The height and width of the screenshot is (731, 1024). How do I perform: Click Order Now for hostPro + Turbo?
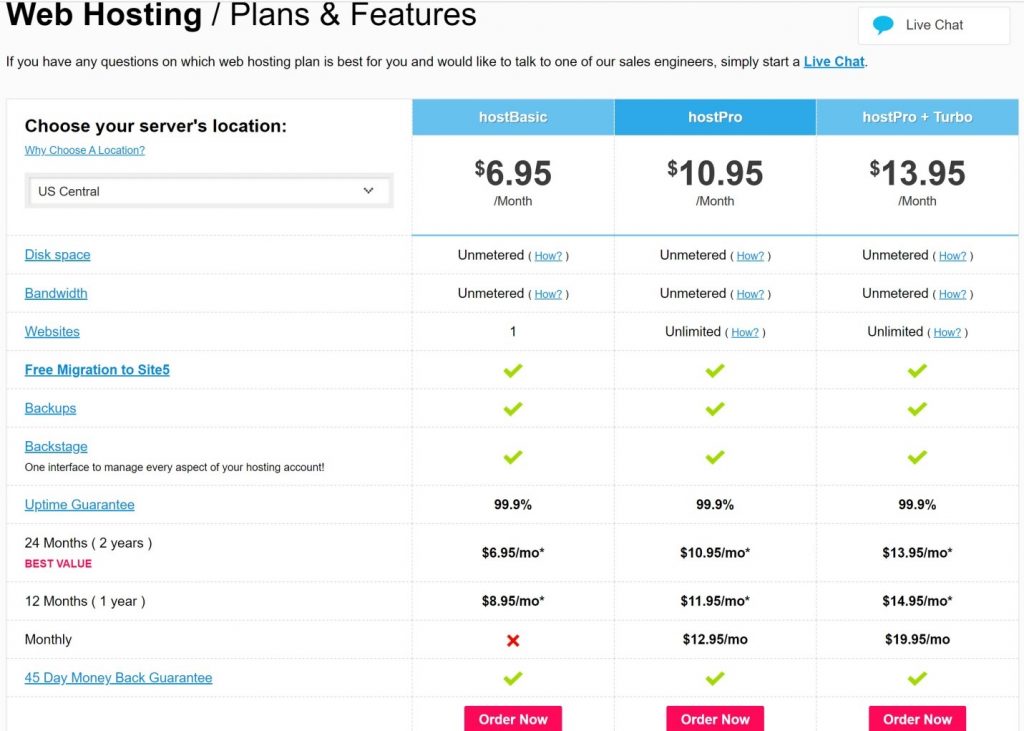point(917,719)
